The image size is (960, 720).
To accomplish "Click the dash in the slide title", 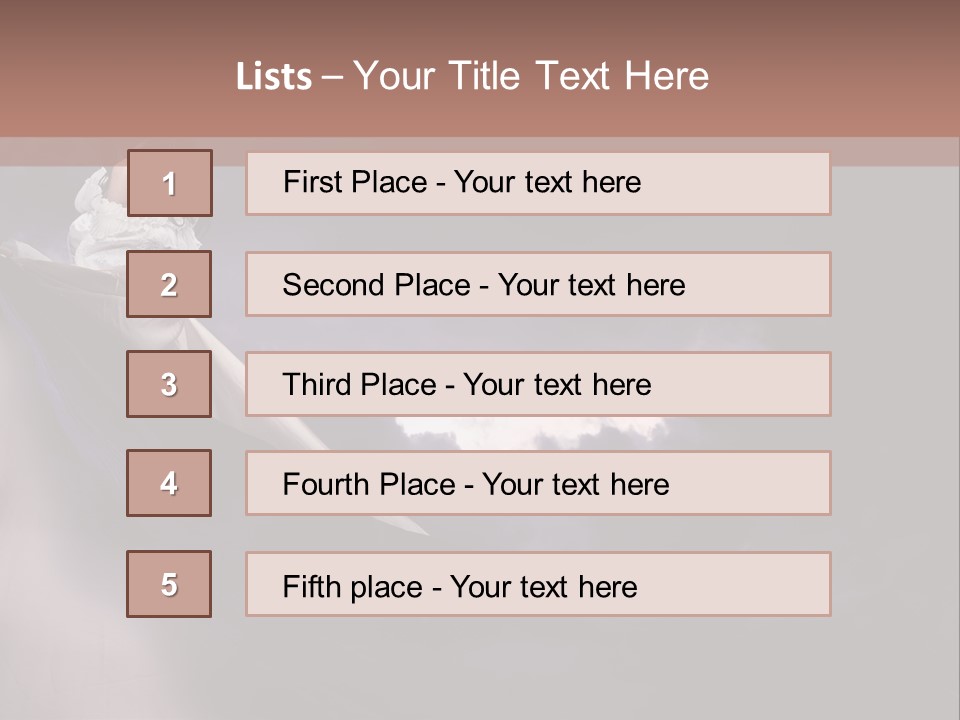I will tap(332, 77).
